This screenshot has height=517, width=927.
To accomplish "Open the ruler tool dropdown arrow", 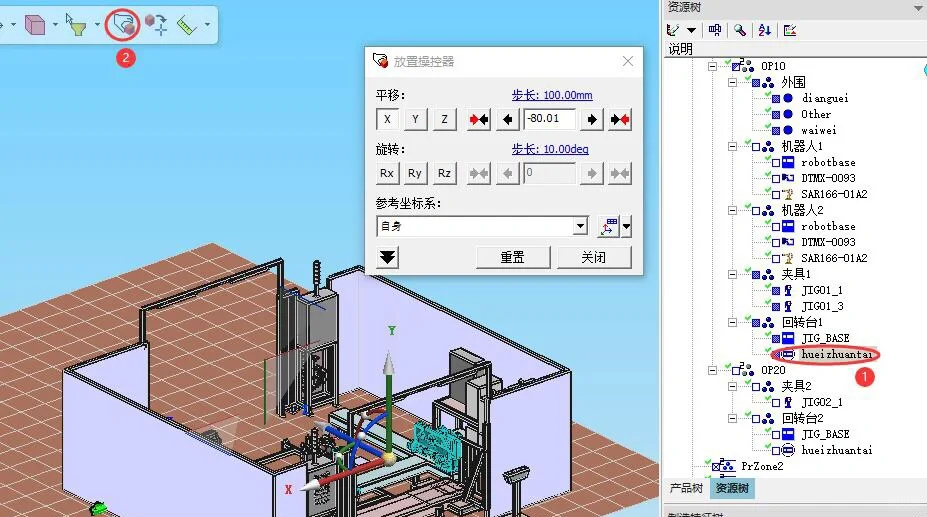I will pos(207,25).
